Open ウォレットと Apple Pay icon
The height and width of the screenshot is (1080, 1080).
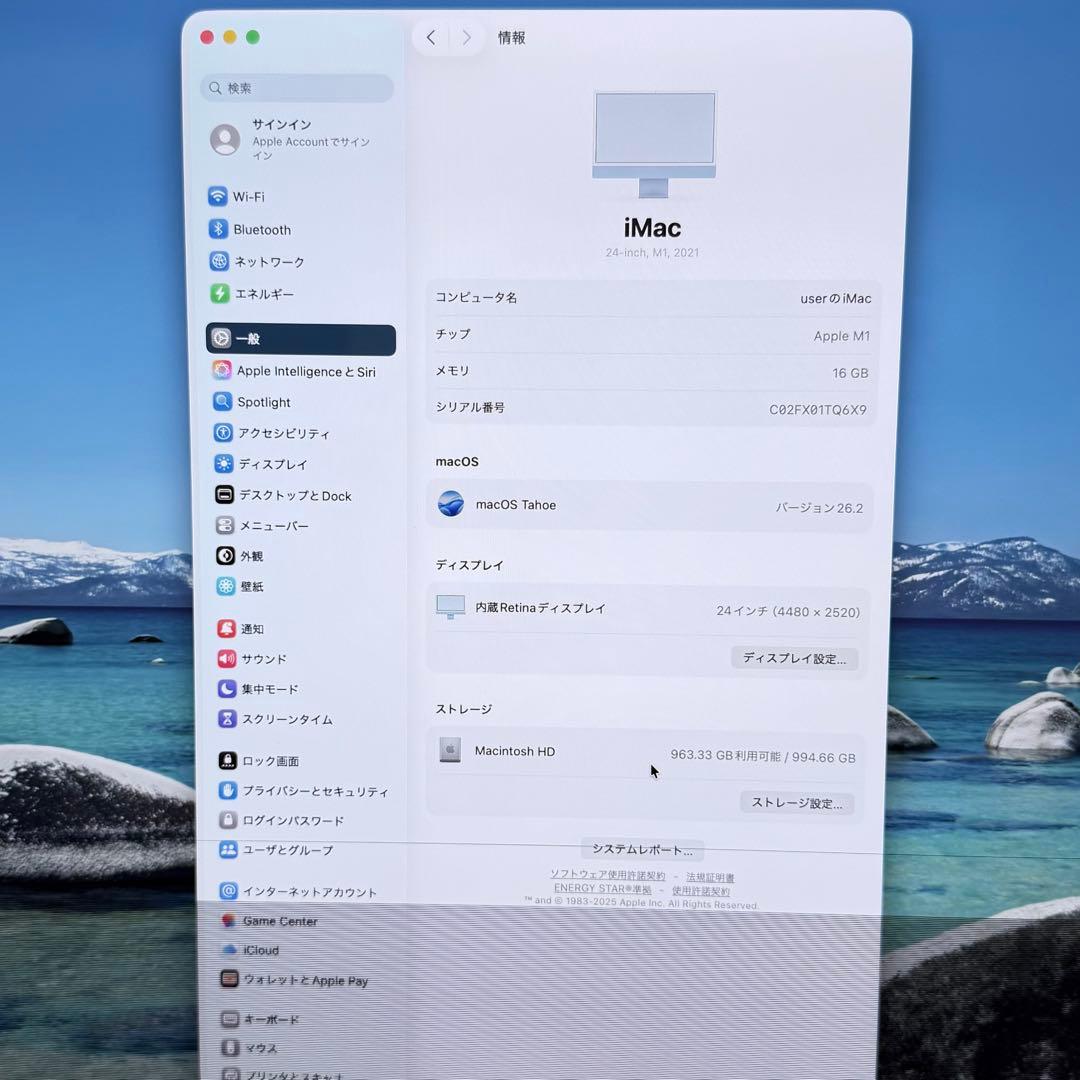(229, 979)
